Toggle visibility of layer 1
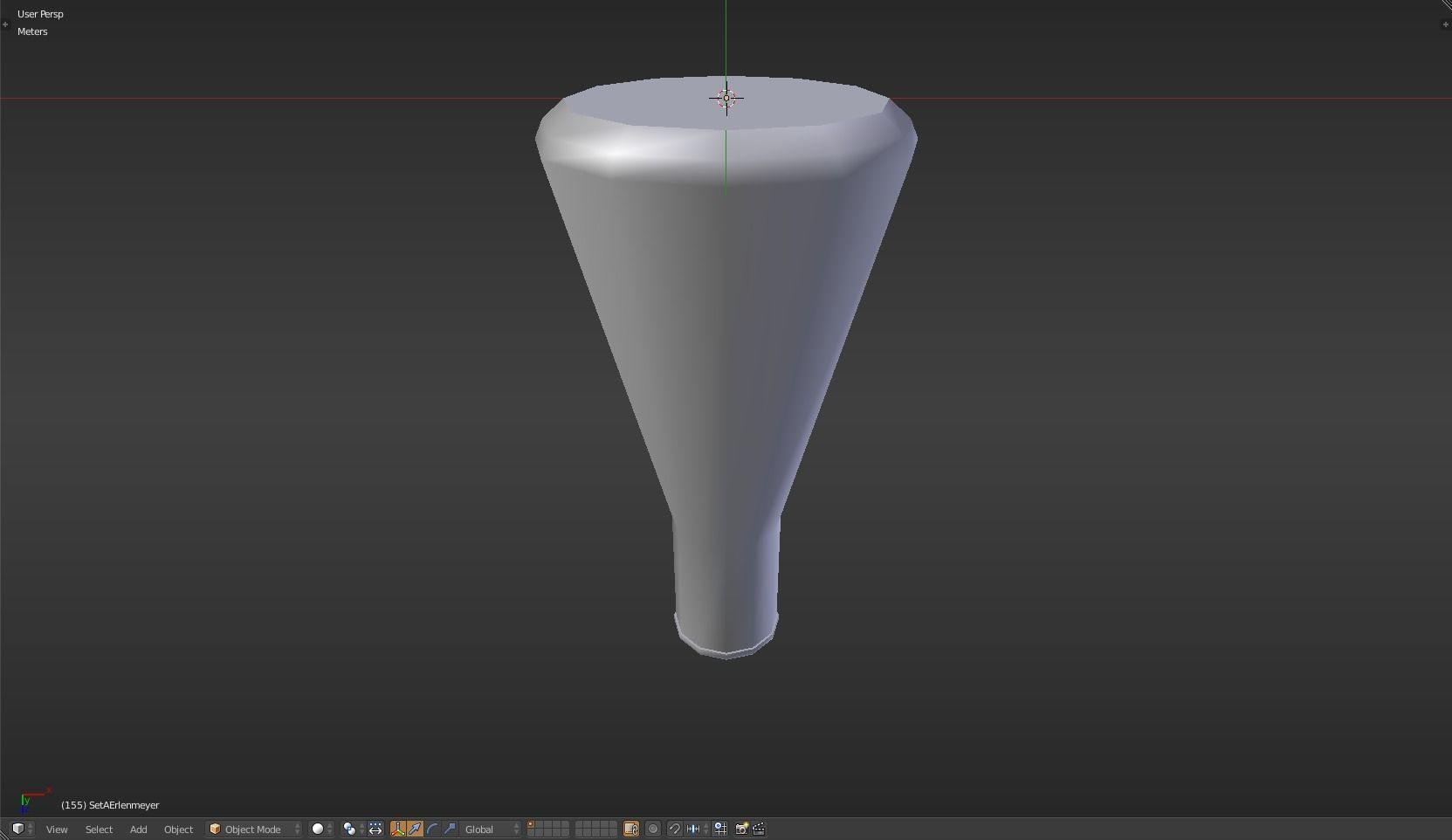 [x=531, y=825]
